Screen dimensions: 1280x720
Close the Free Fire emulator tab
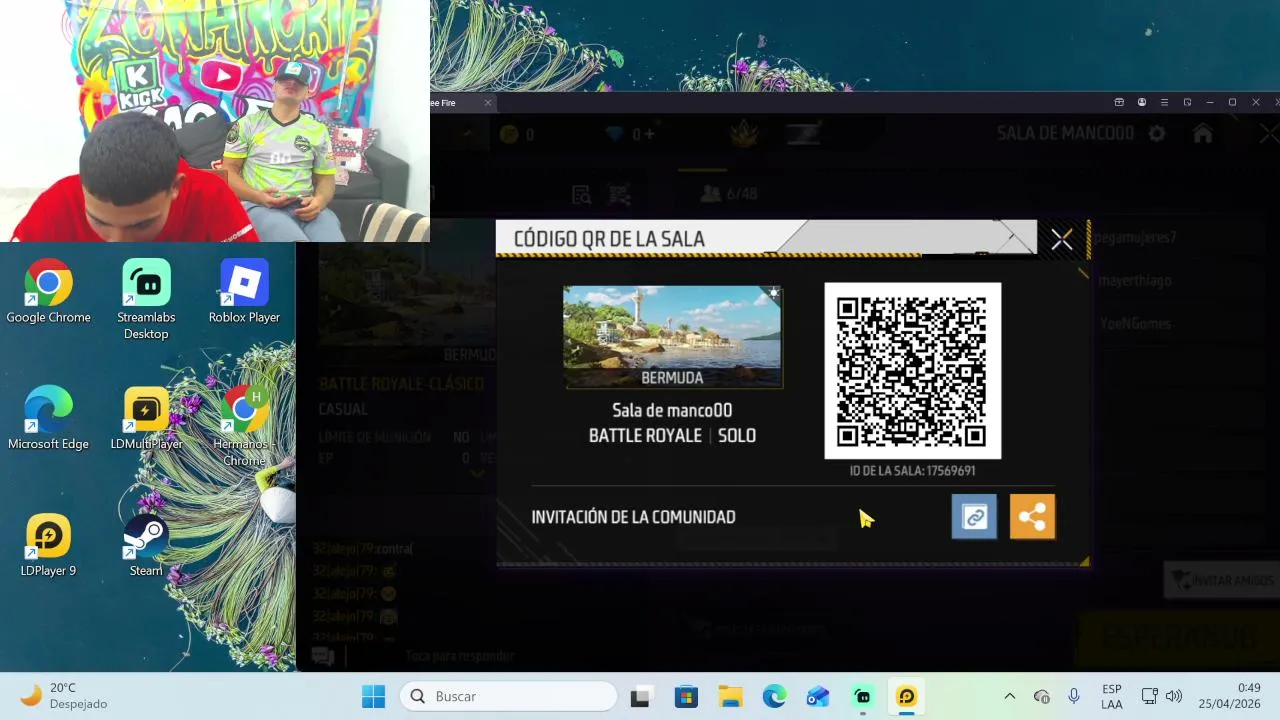pos(488,102)
